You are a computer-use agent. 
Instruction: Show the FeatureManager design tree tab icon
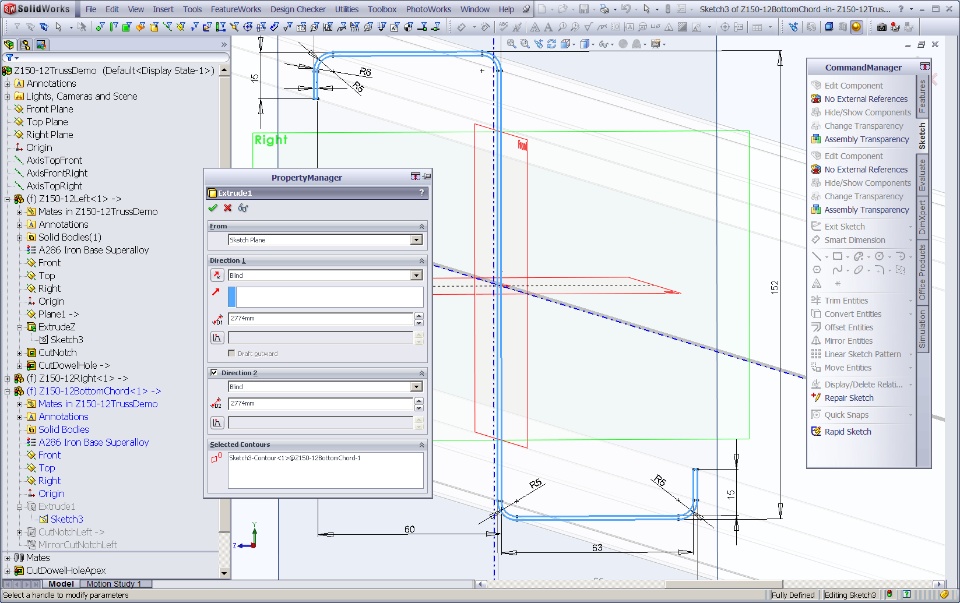click(x=9, y=45)
